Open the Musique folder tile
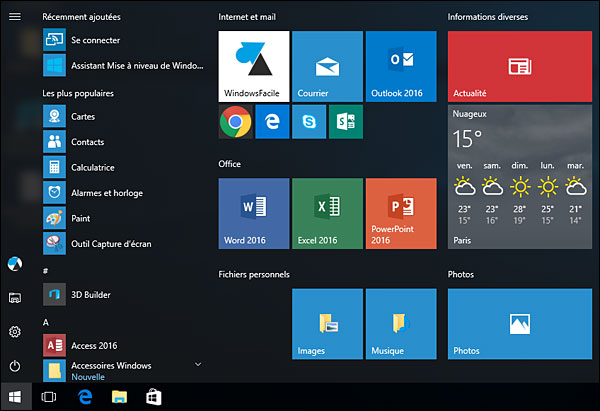This screenshot has height=411, width=600. coord(401,324)
